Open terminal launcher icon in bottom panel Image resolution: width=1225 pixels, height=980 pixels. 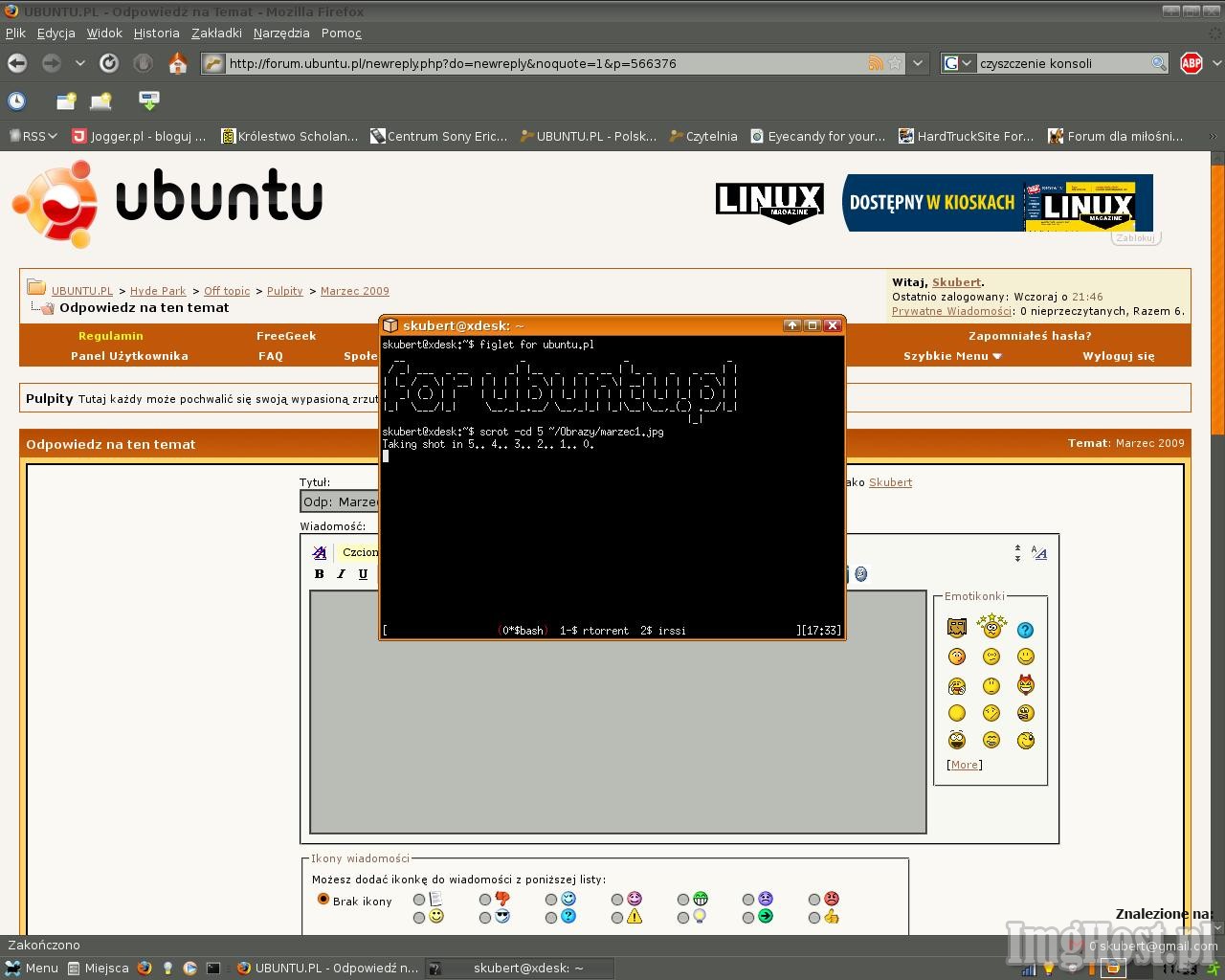[213, 968]
